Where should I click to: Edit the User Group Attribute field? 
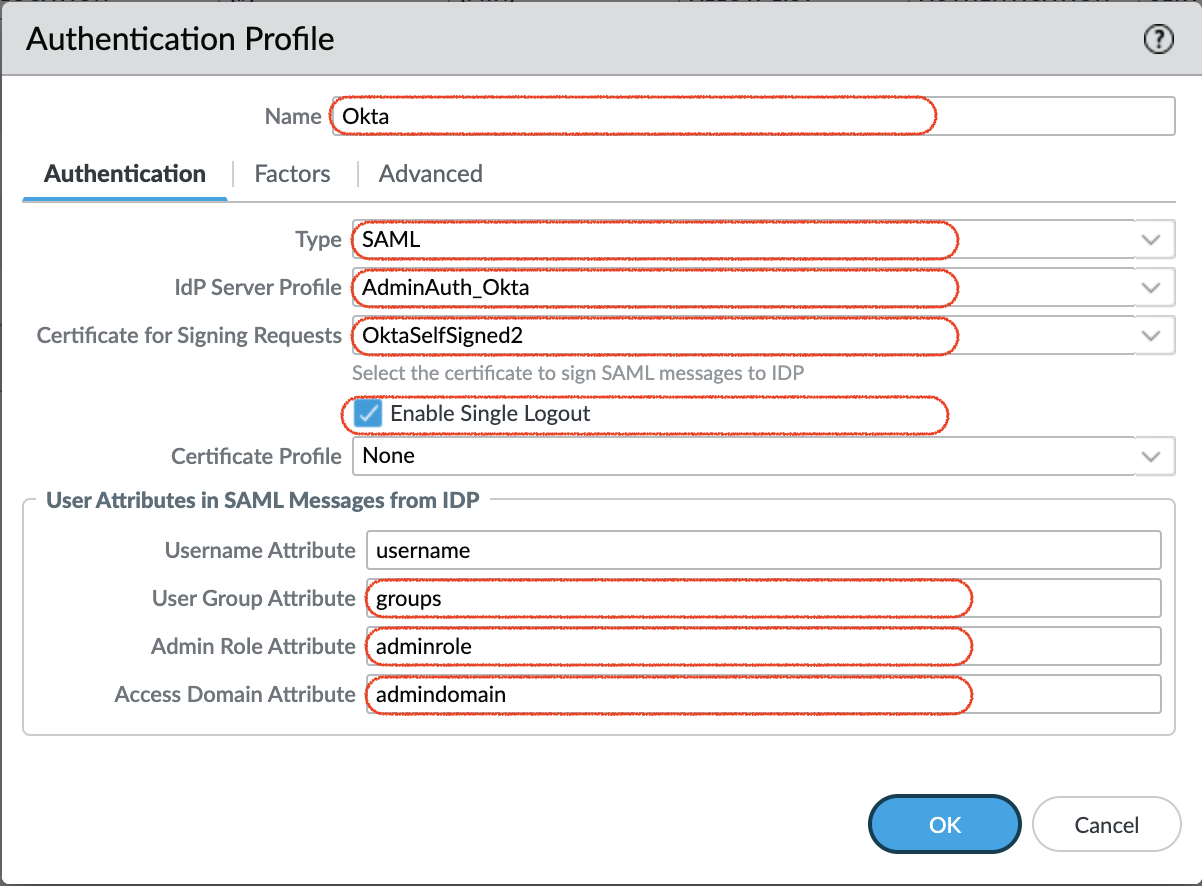764,598
